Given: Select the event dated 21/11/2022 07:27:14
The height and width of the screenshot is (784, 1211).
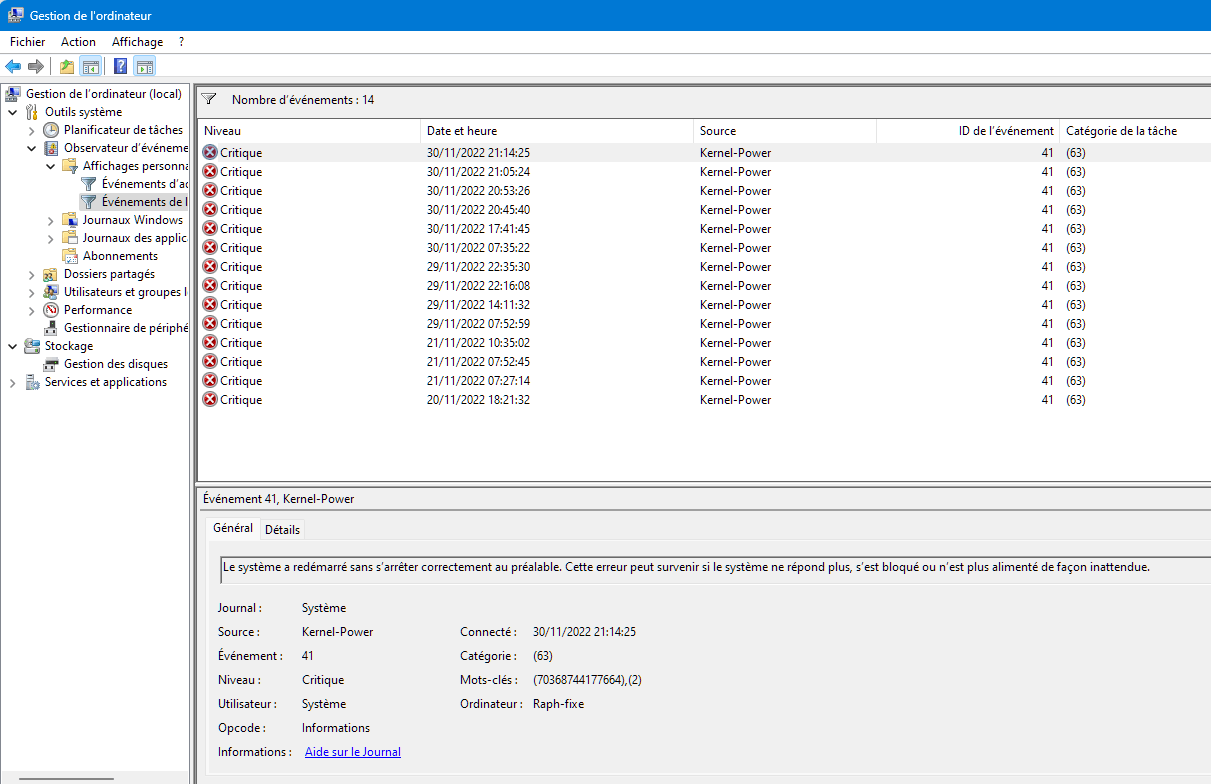Looking at the screenshot, I should click(704, 381).
